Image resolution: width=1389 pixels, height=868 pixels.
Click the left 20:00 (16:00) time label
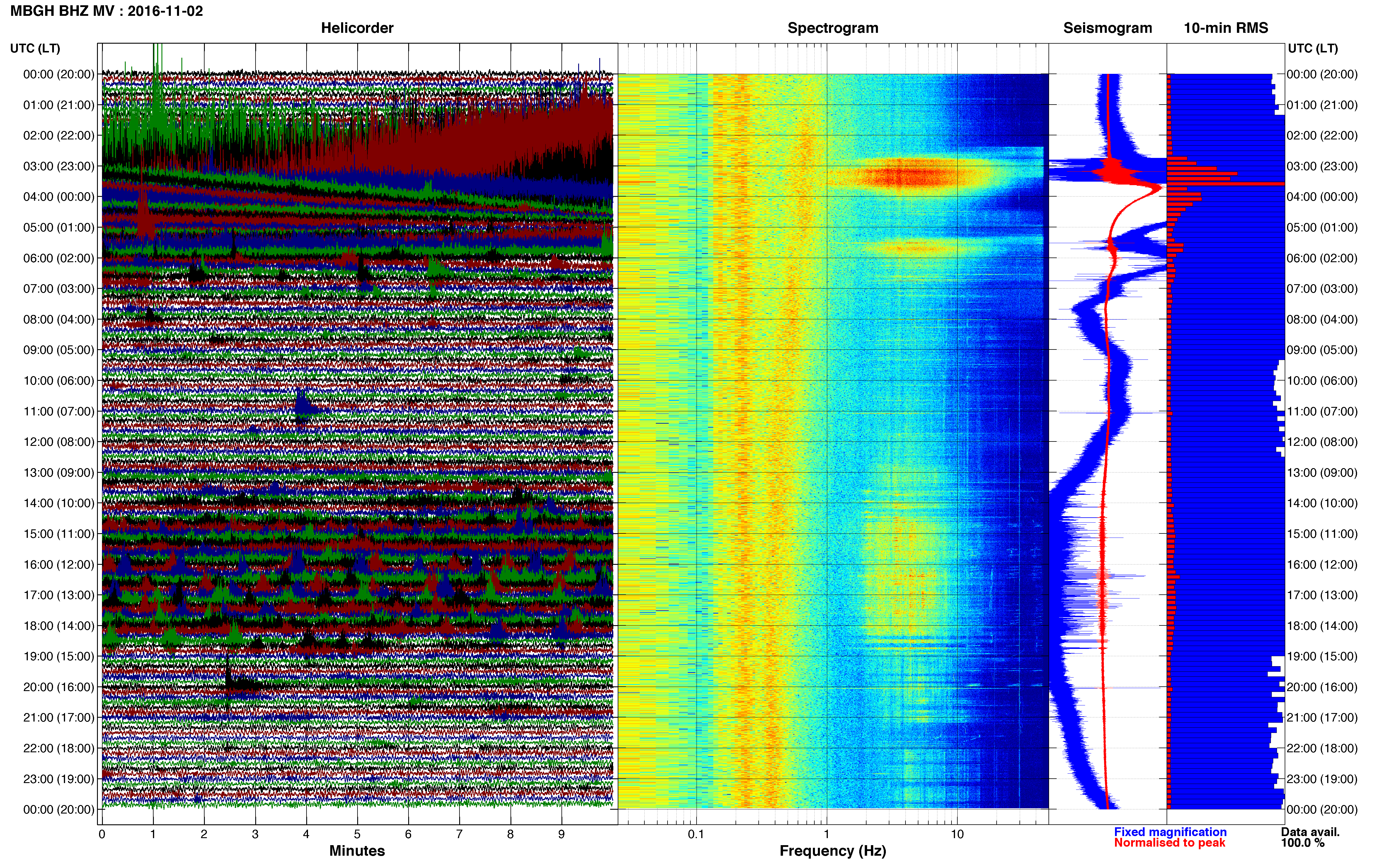59,687
